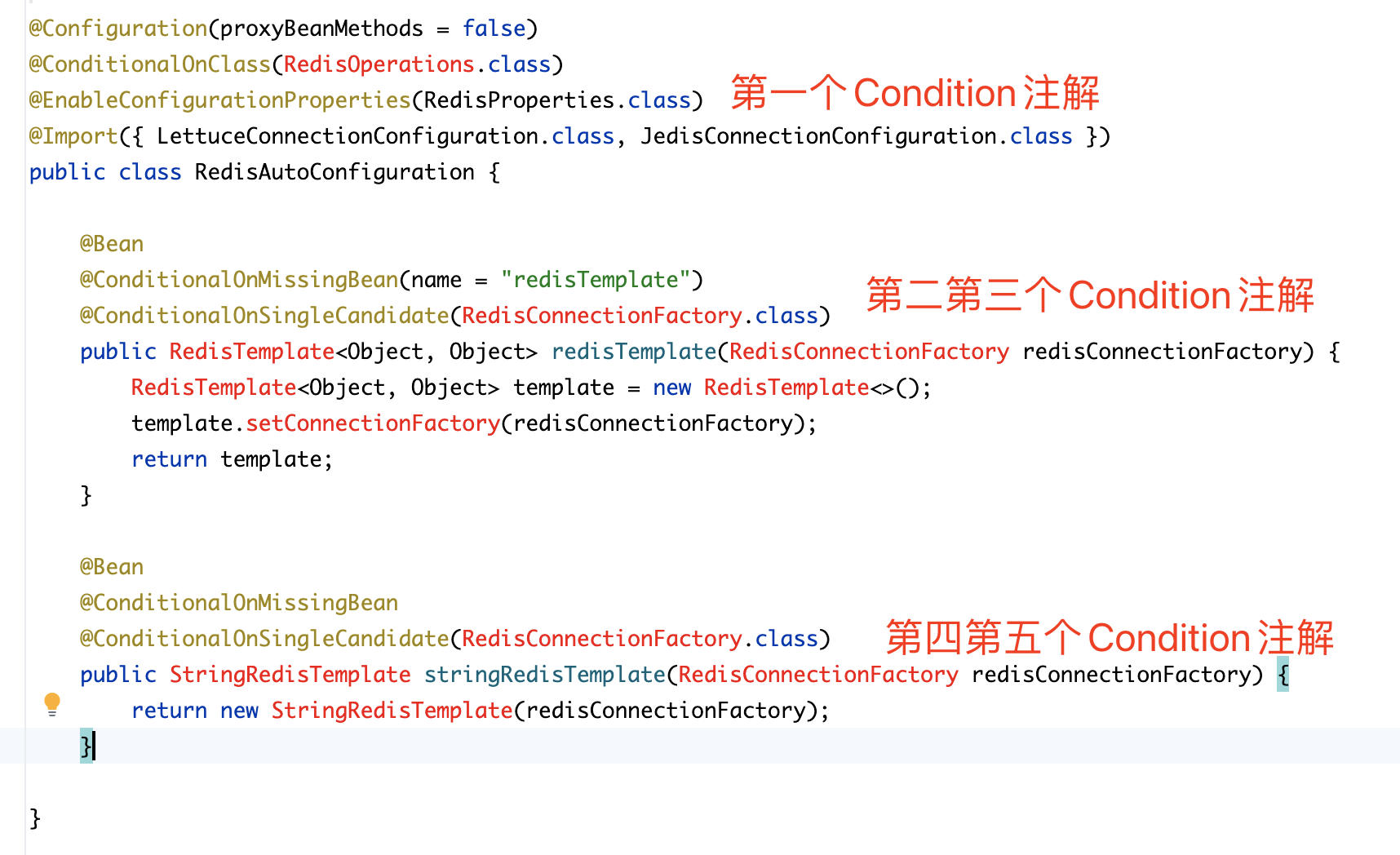Image resolution: width=1400 pixels, height=855 pixels.
Task: Click the redisTemplate method name
Action: [634, 351]
